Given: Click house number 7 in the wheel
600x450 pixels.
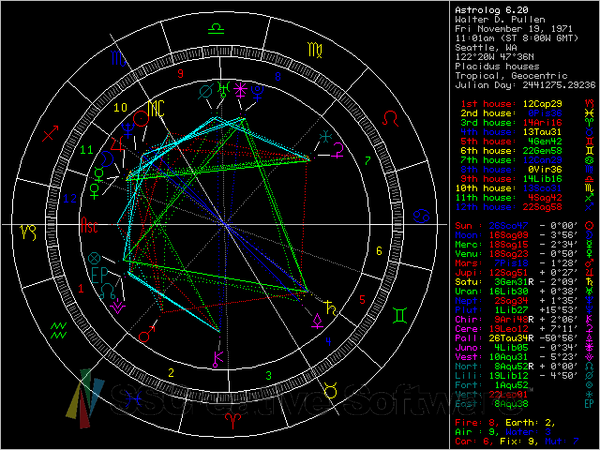Looking at the screenshot, I should click(368, 161).
